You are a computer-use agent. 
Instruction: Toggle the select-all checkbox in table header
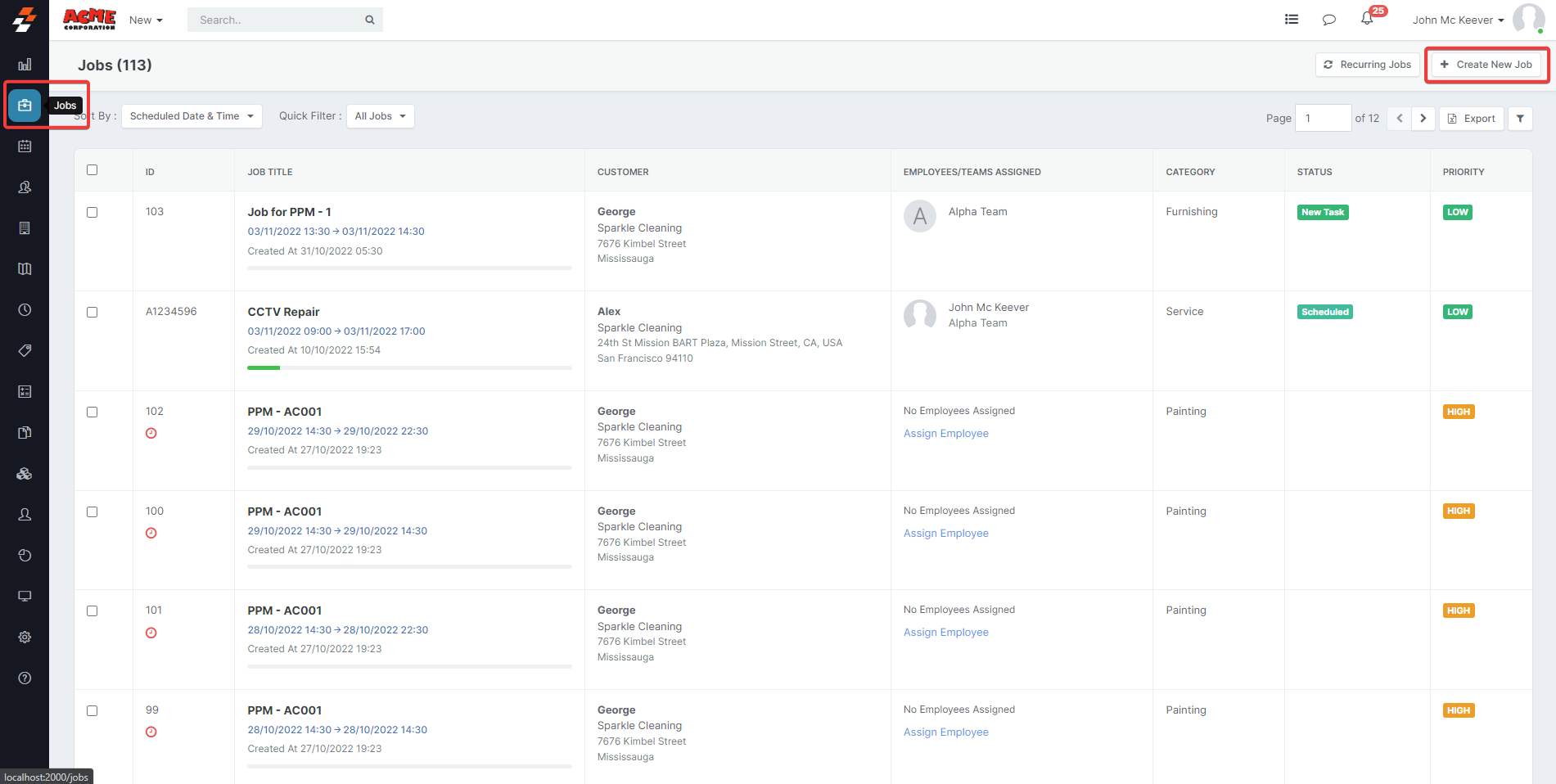pyautogui.click(x=92, y=170)
